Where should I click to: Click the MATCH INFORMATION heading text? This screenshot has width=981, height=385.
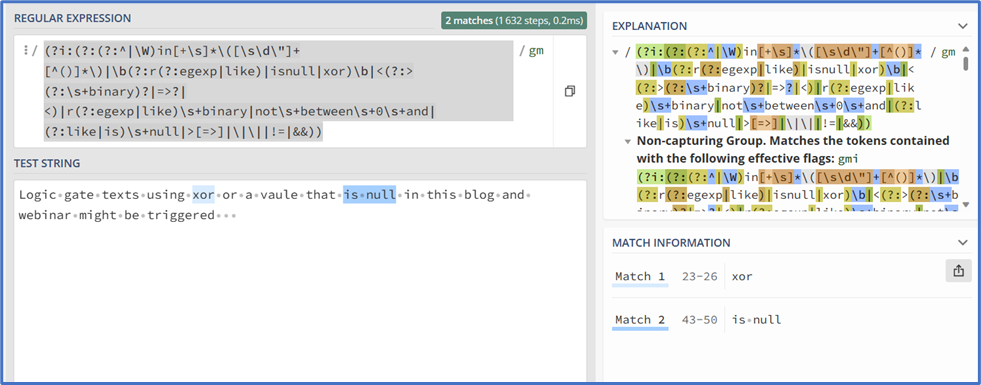(x=671, y=243)
